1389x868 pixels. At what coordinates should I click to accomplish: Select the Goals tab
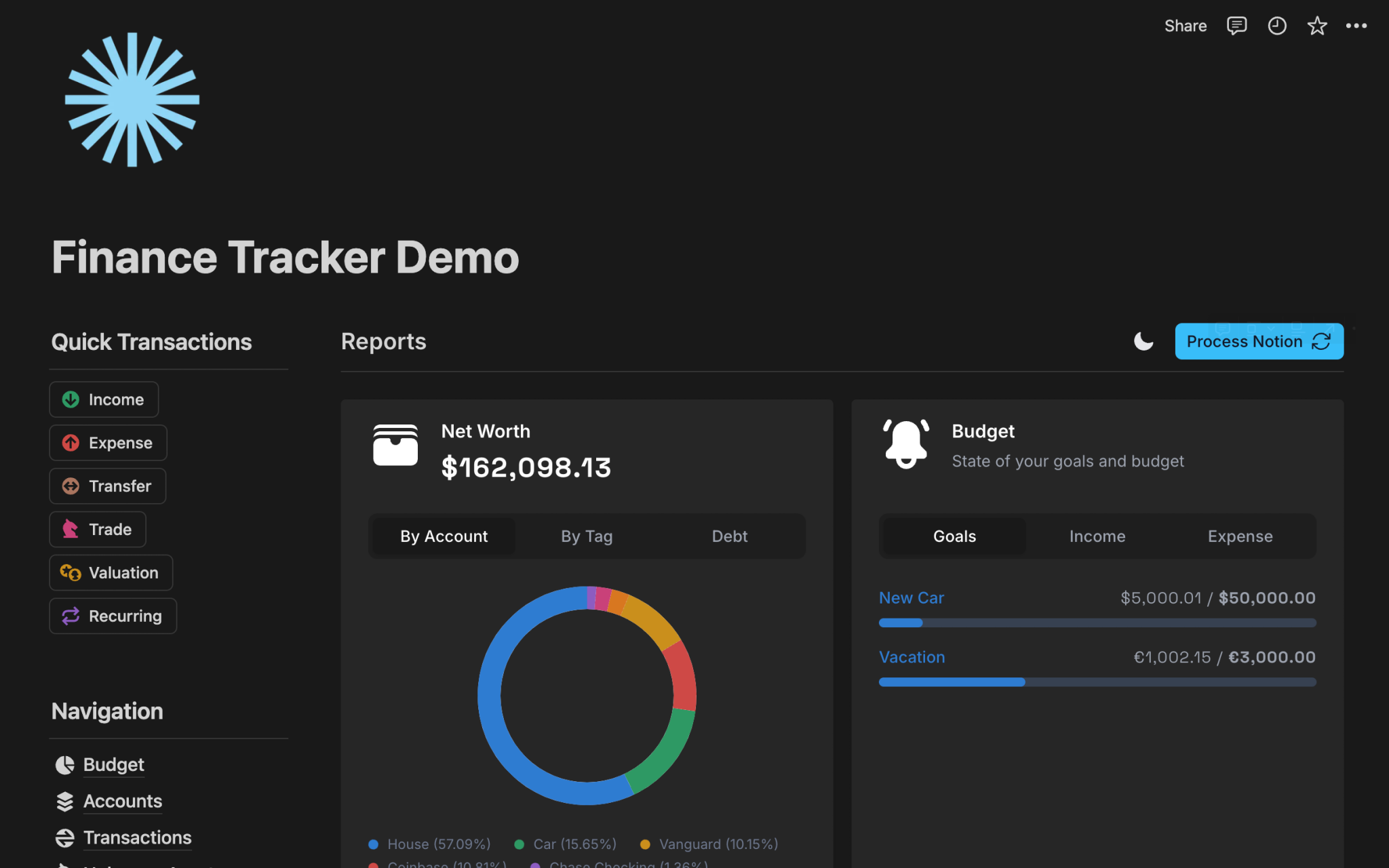pos(954,536)
